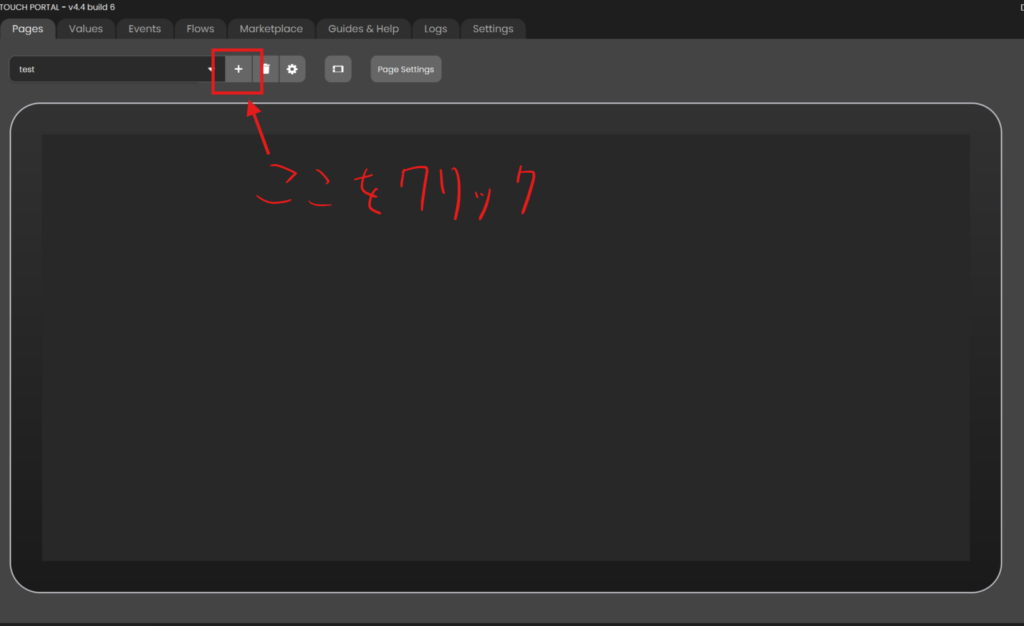Image resolution: width=1024 pixels, height=626 pixels.
Task: Select the "test" page name field
Action: pyautogui.click(x=100, y=69)
